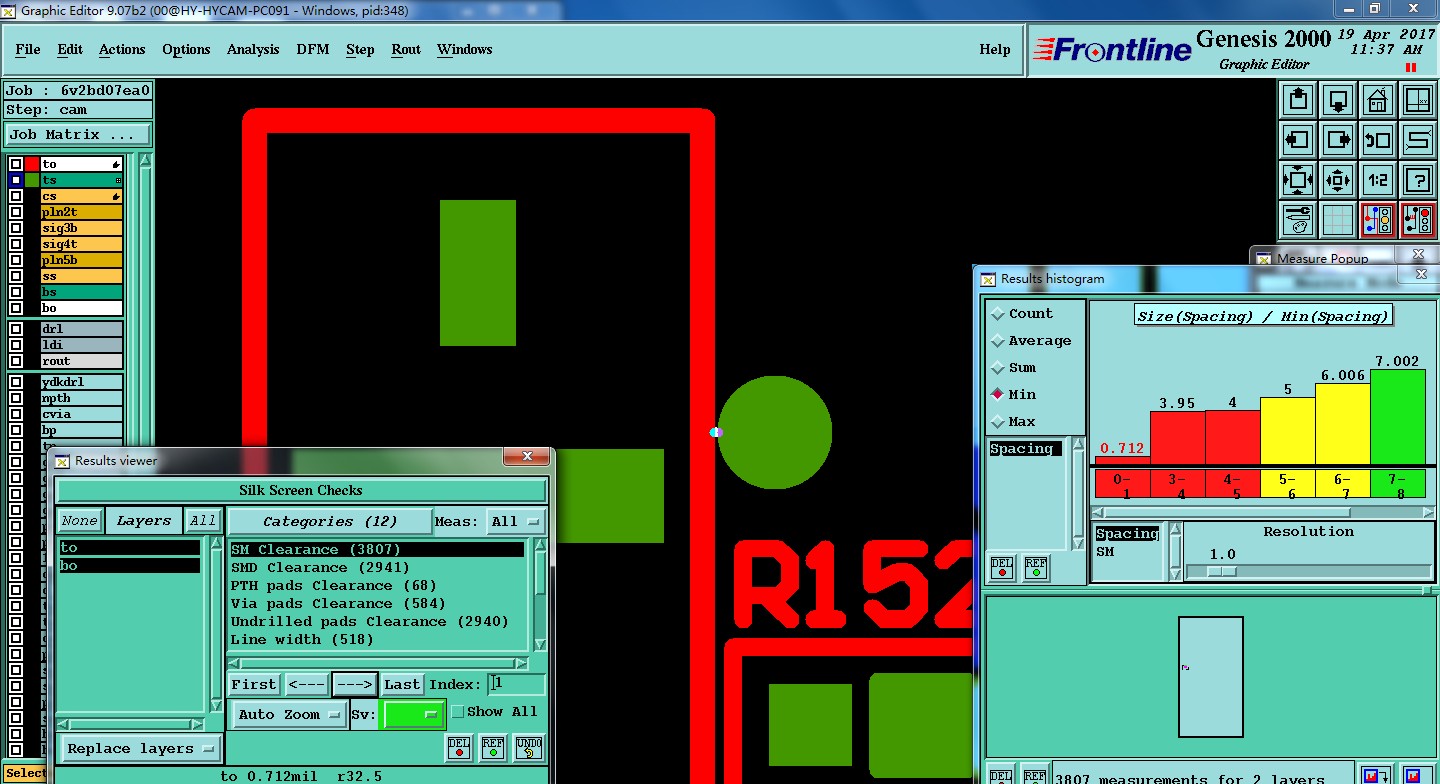1440x784 pixels.
Task: Open the Edit menu
Action: (x=70, y=49)
